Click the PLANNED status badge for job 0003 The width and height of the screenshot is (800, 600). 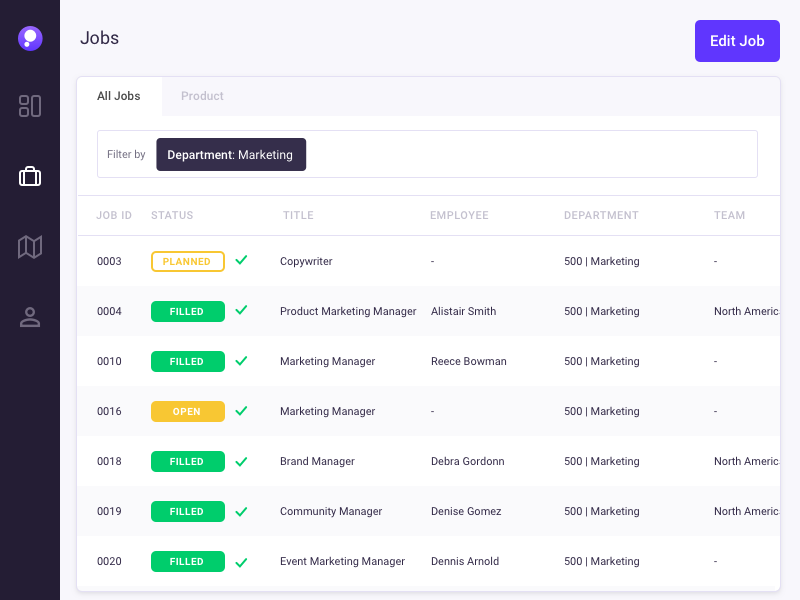pos(188,261)
